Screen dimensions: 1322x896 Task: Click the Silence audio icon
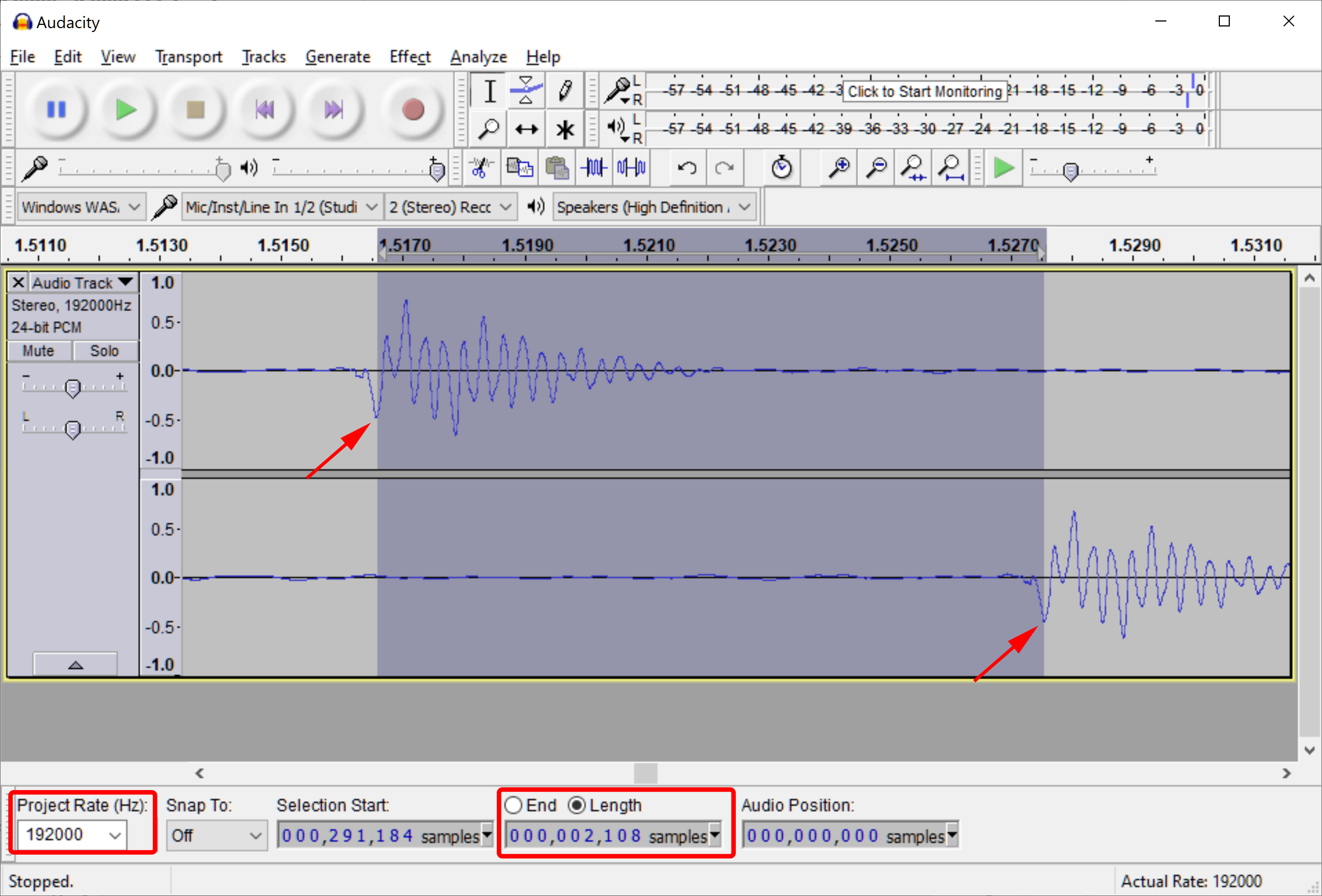(631, 168)
